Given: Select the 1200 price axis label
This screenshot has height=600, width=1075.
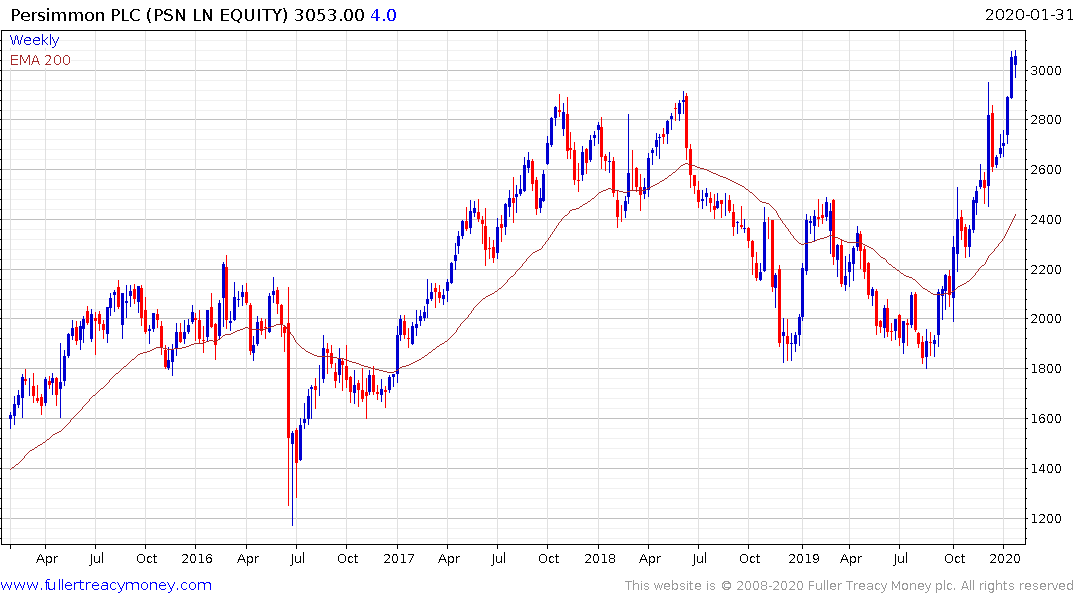Looking at the screenshot, I should [1046, 519].
